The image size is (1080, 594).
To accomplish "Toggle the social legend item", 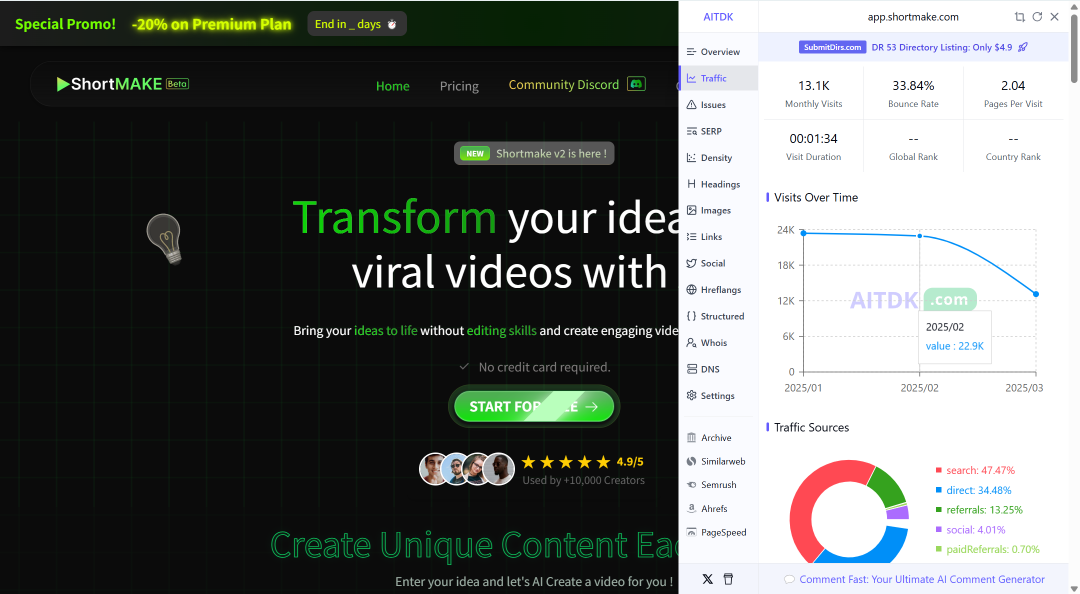I will tap(970, 530).
